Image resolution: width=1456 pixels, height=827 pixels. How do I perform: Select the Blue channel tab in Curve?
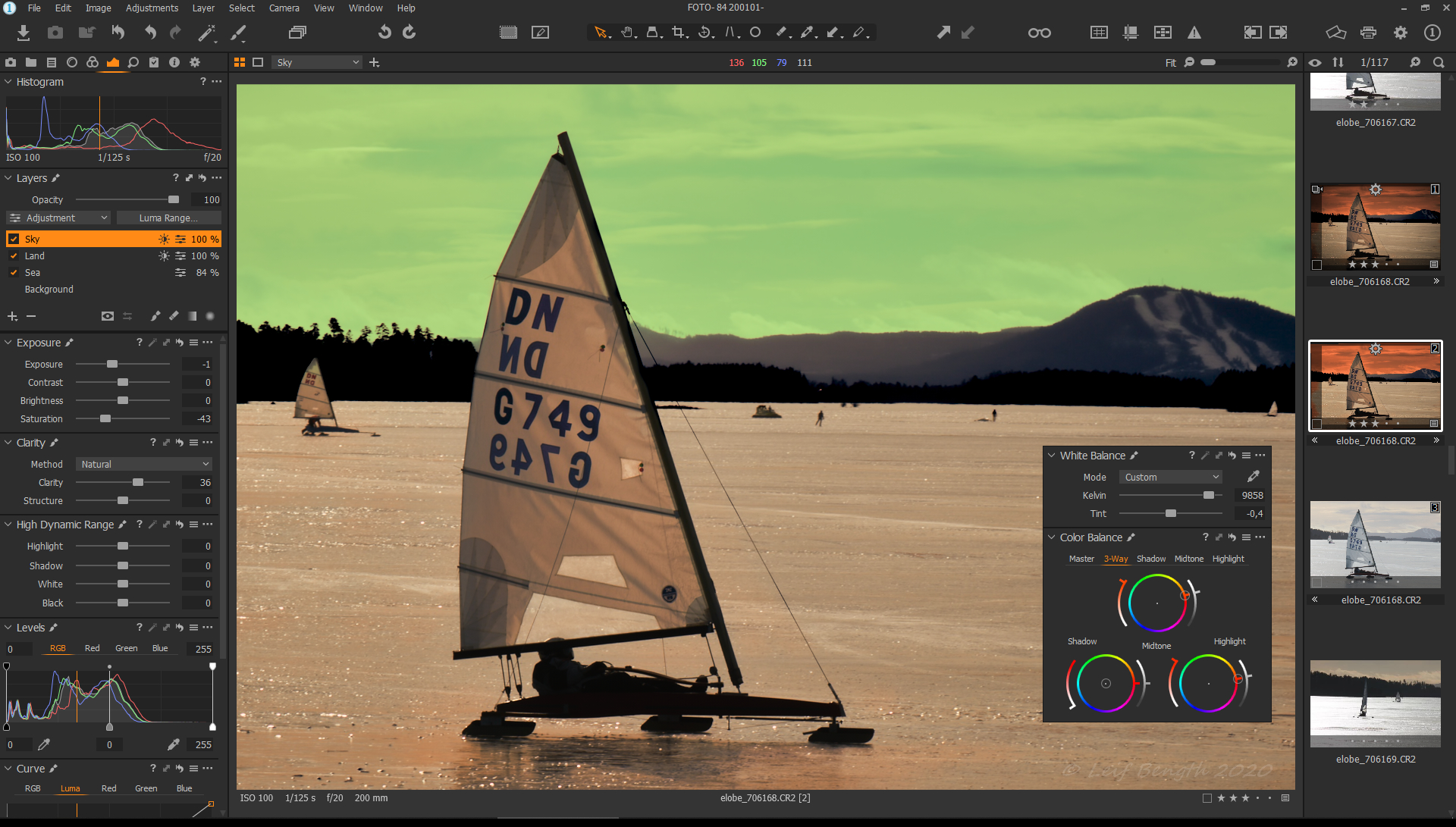(184, 788)
